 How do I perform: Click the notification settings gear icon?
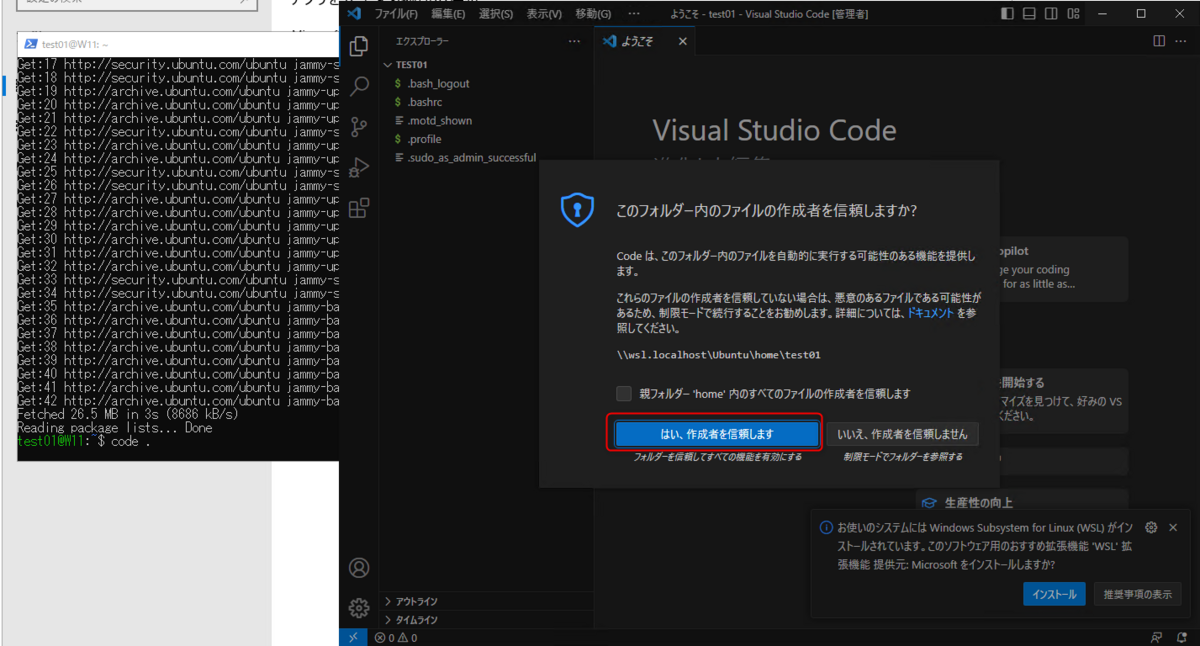pyautogui.click(x=1151, y=527)
